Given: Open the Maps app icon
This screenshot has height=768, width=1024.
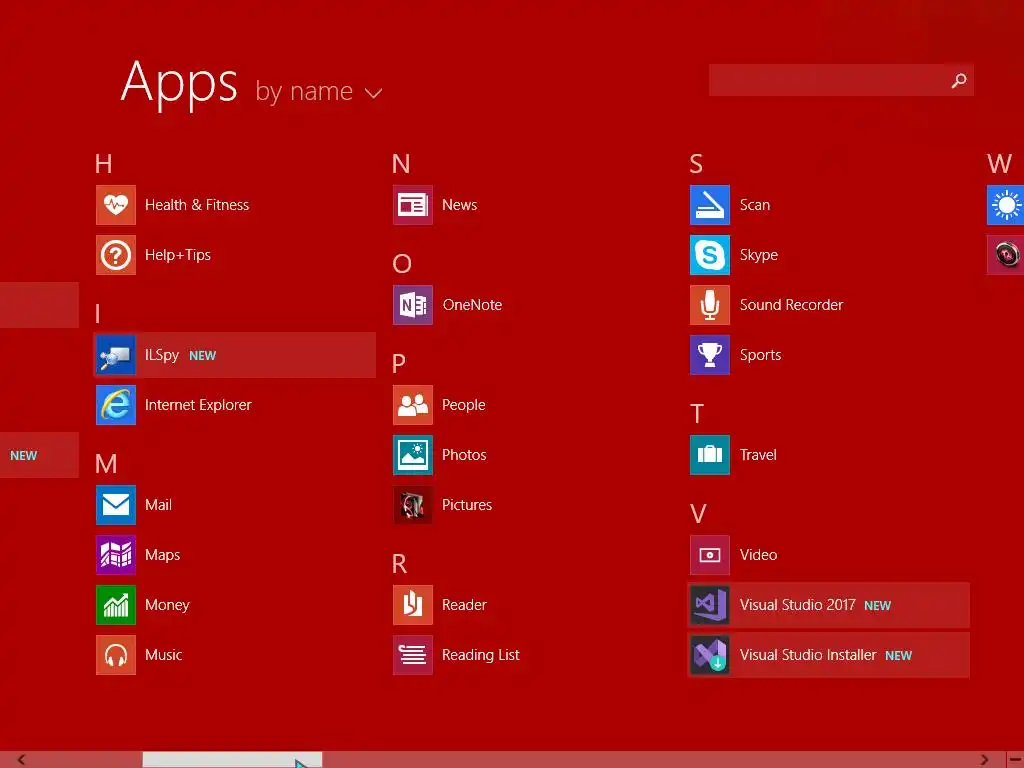Looking at the screenshot, I should pyautogui.click(x=116, y=555).
